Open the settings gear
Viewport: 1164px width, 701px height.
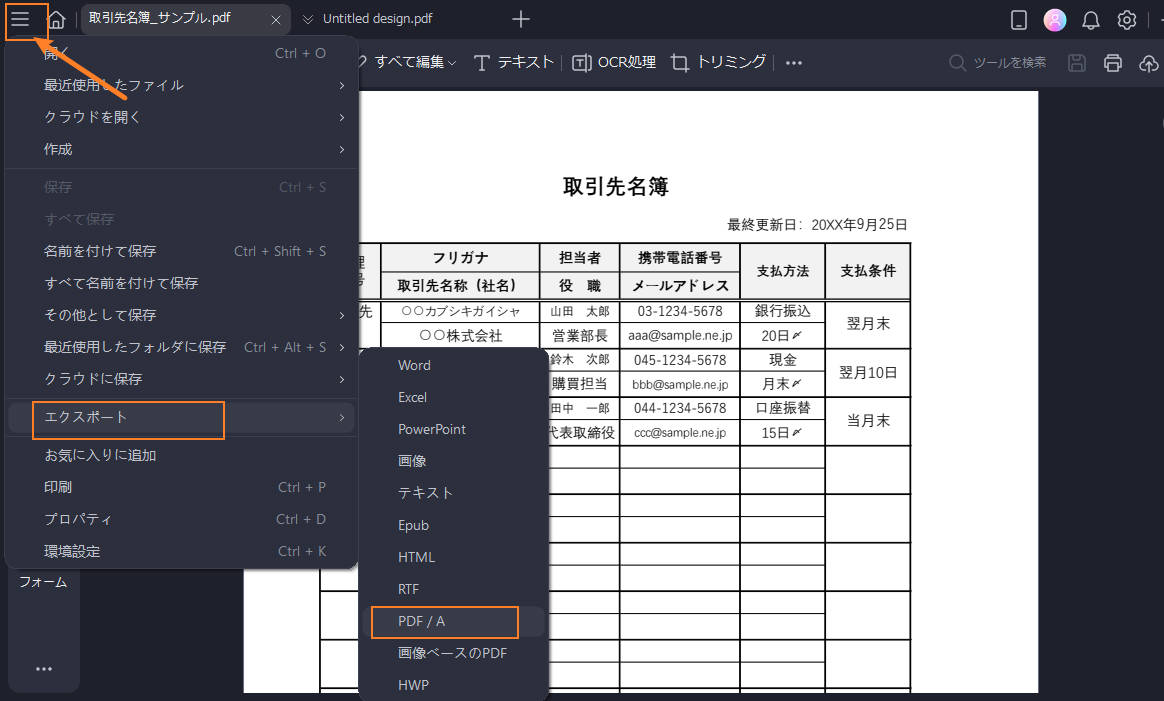pos(1125,19)
